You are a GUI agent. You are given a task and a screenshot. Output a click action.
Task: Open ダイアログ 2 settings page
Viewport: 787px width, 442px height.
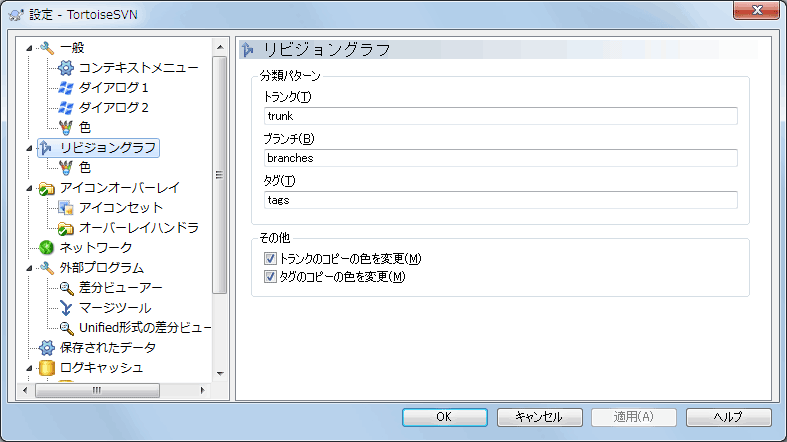(x=113, y=108)
